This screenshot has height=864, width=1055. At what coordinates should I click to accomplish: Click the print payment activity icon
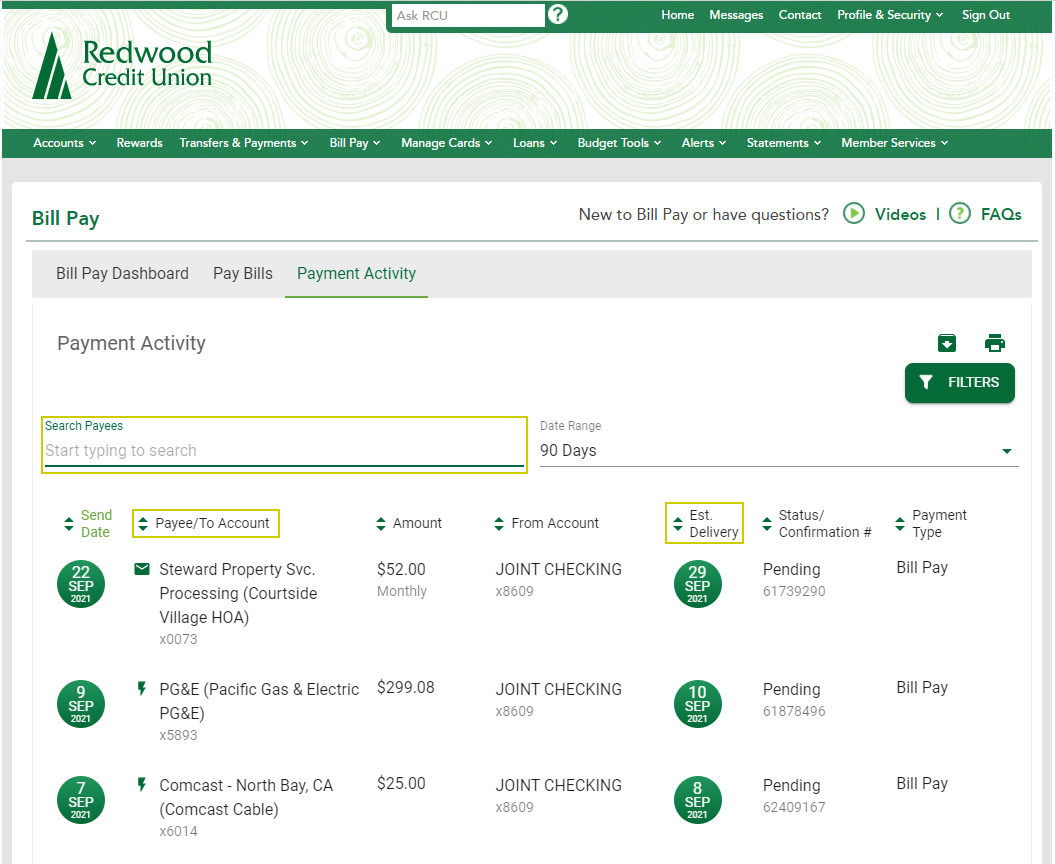tap(994, 343)
